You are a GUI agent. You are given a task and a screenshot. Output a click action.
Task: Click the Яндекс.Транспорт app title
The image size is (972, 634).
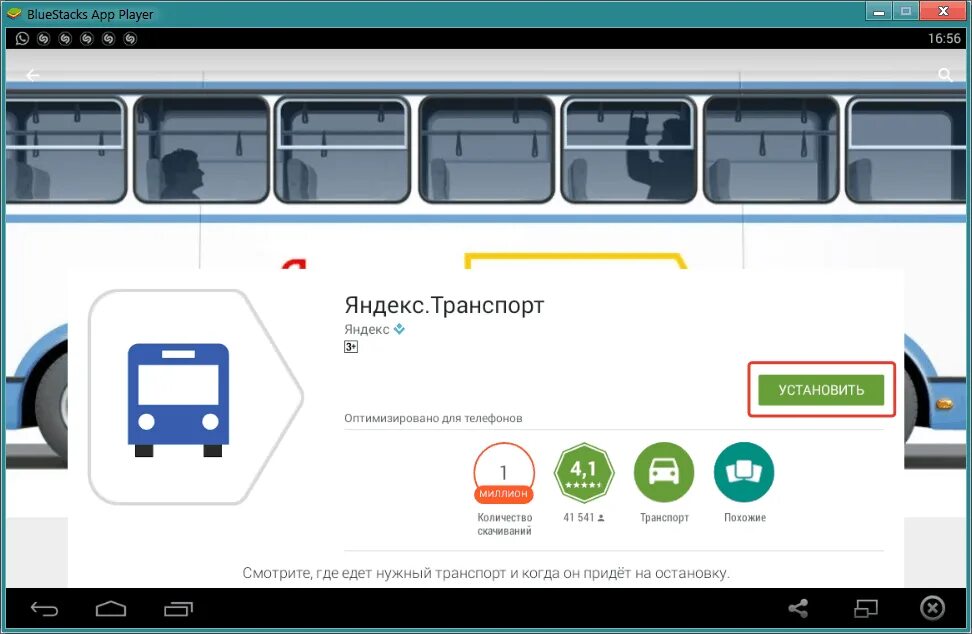(444, 305)
